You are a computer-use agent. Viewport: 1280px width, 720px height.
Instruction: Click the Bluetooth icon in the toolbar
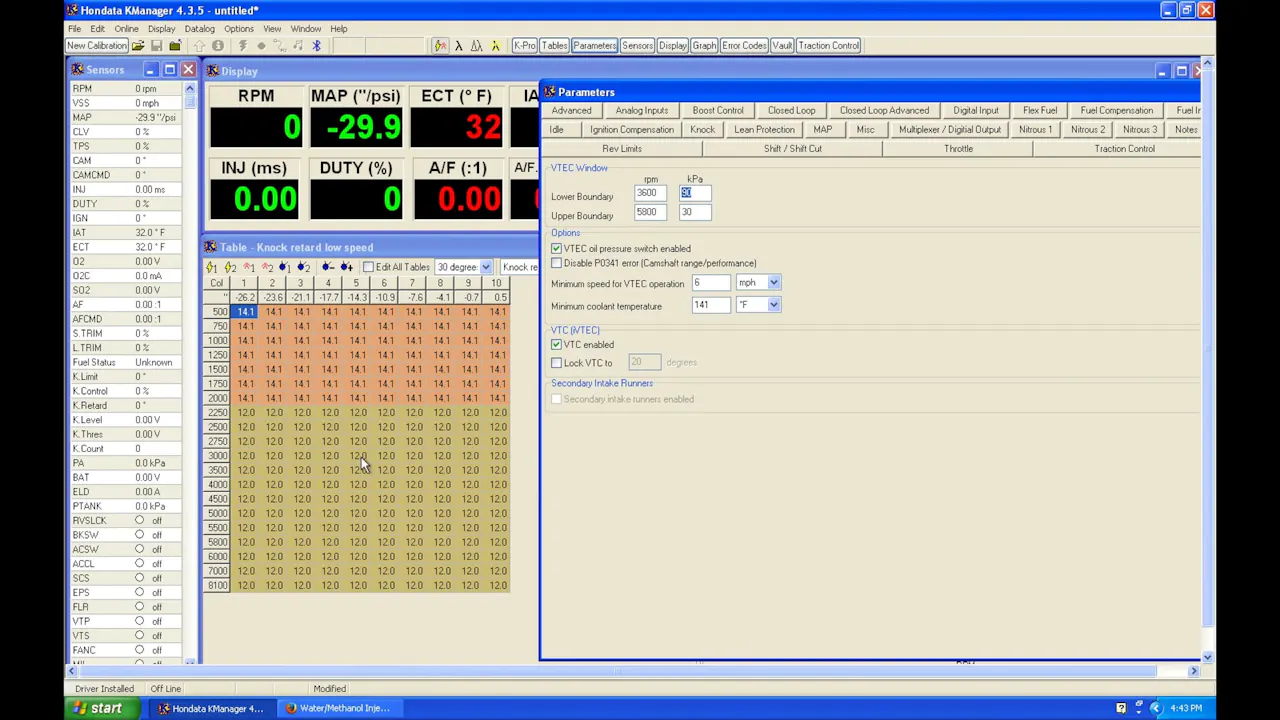pyautogui.click(x=316, y=45)
